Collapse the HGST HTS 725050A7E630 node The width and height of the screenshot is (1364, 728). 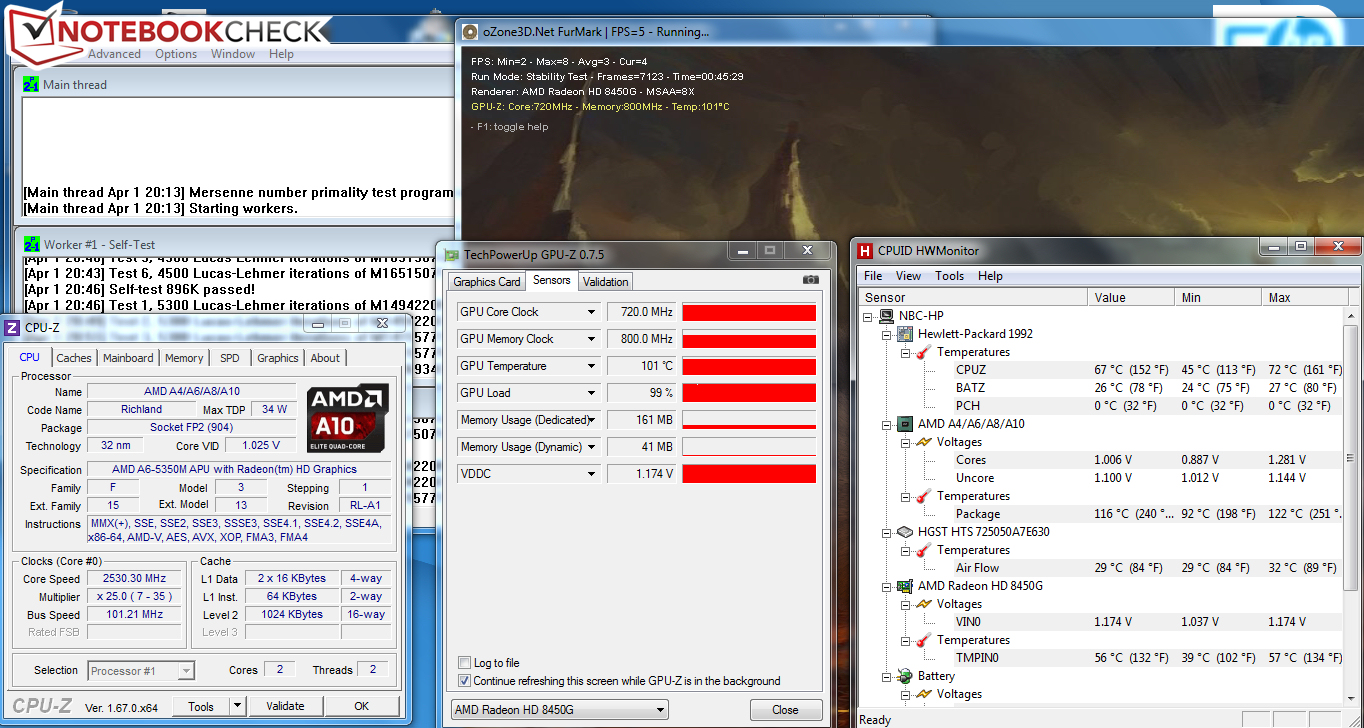click(885, 532)
